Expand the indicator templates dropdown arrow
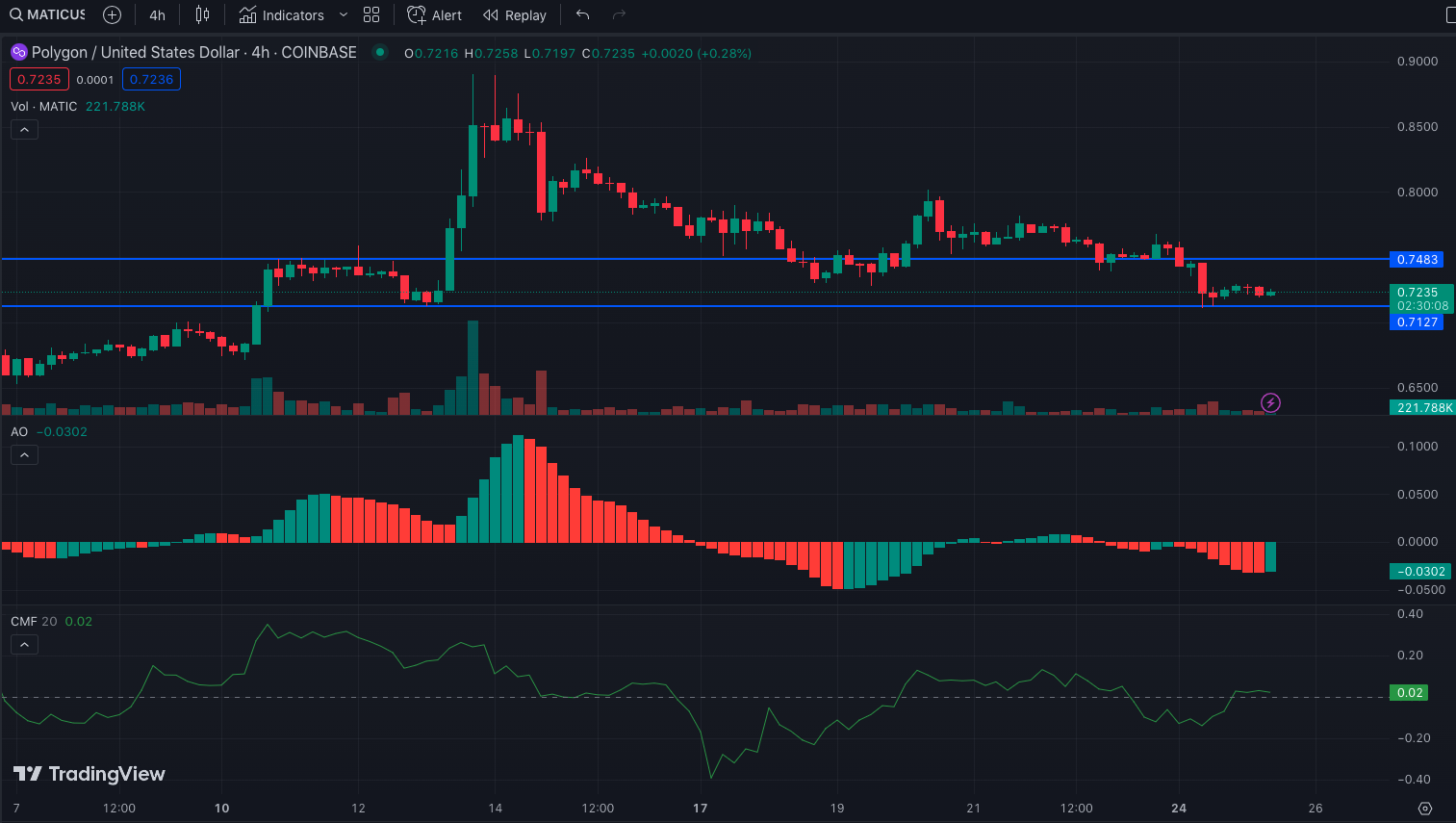1456x823 pixels. (x=344, y=15)
